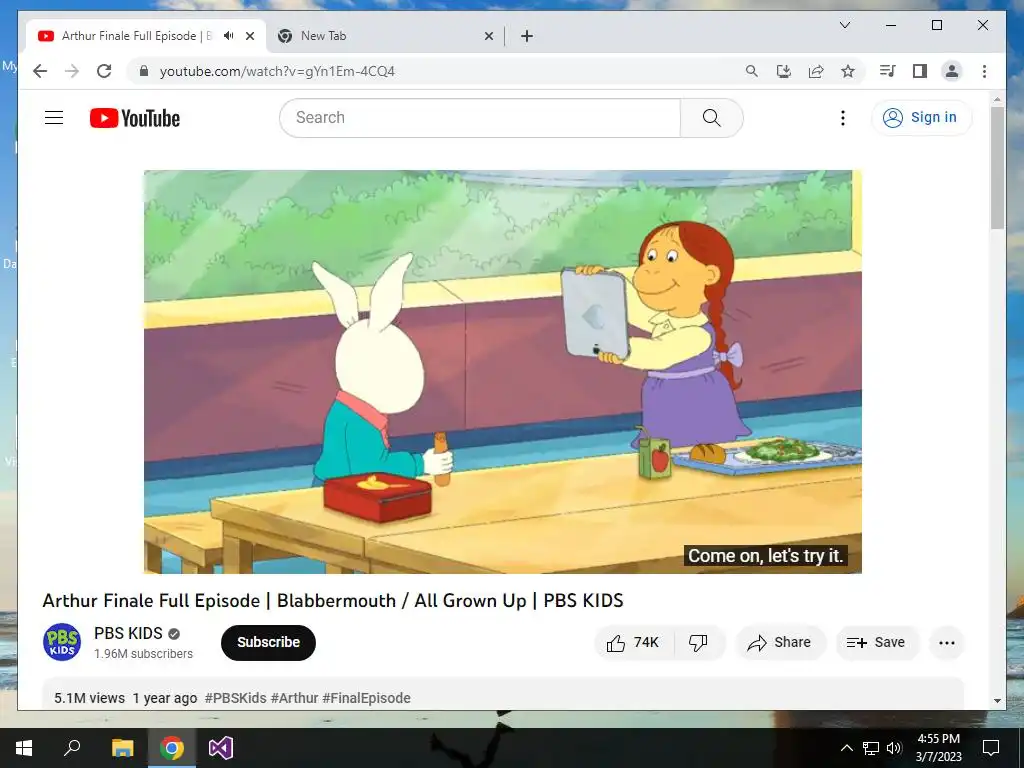Click Chrome taskbar icon

172,748
